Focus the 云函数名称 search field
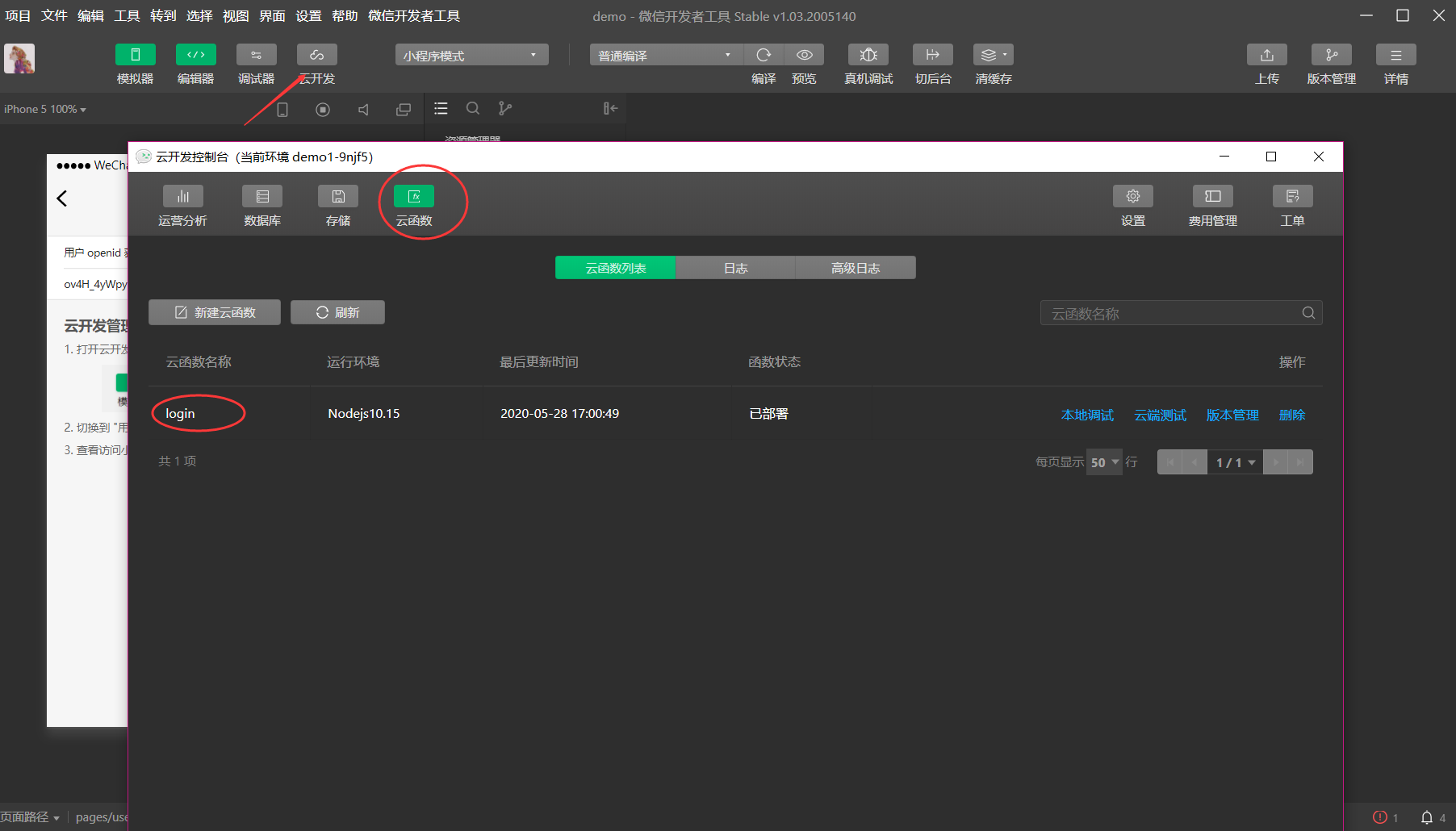This screenshot has width=1456, height=831. pyautogui.click(x=1182, y=313)
